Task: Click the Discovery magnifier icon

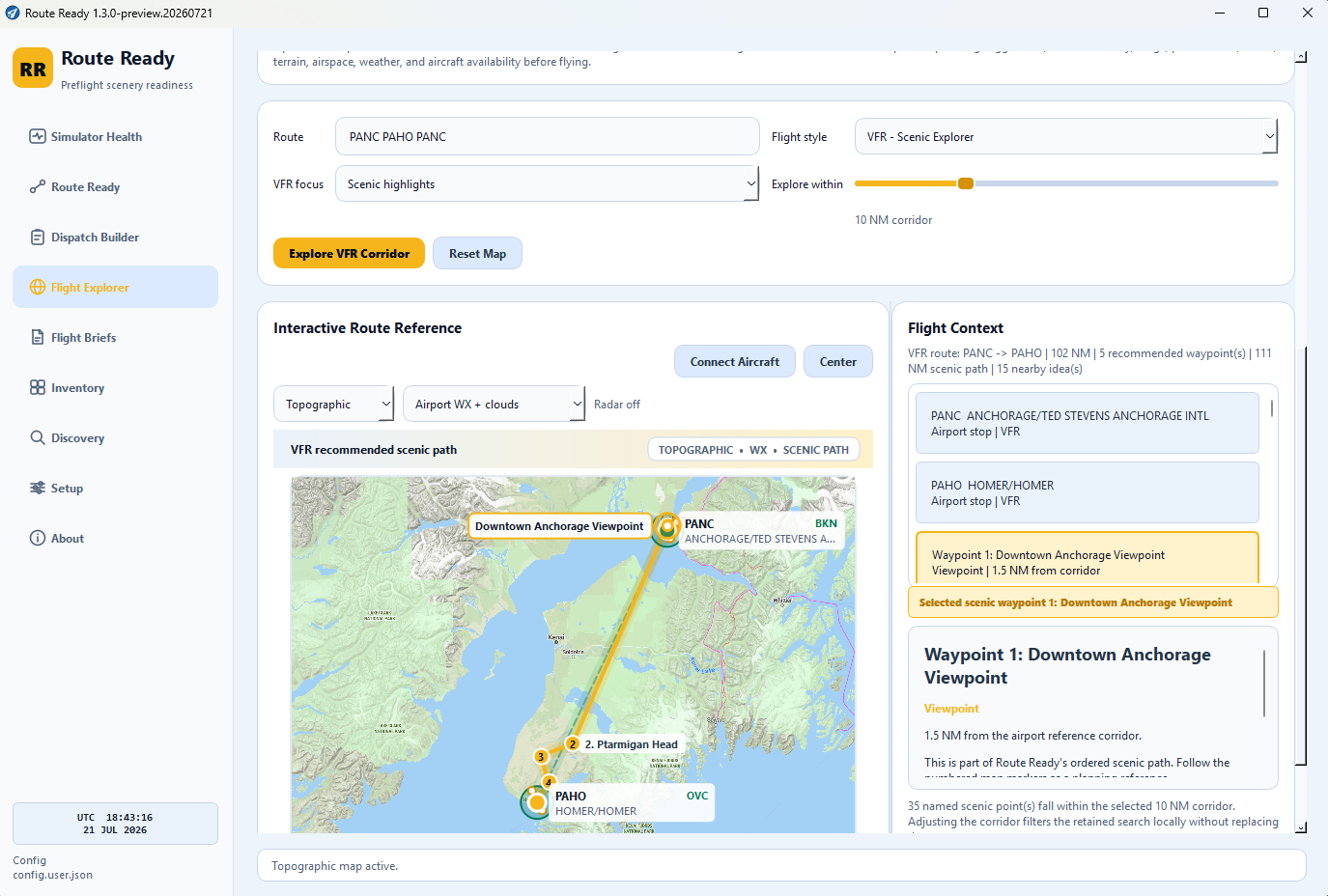Action: pos(38,437)
